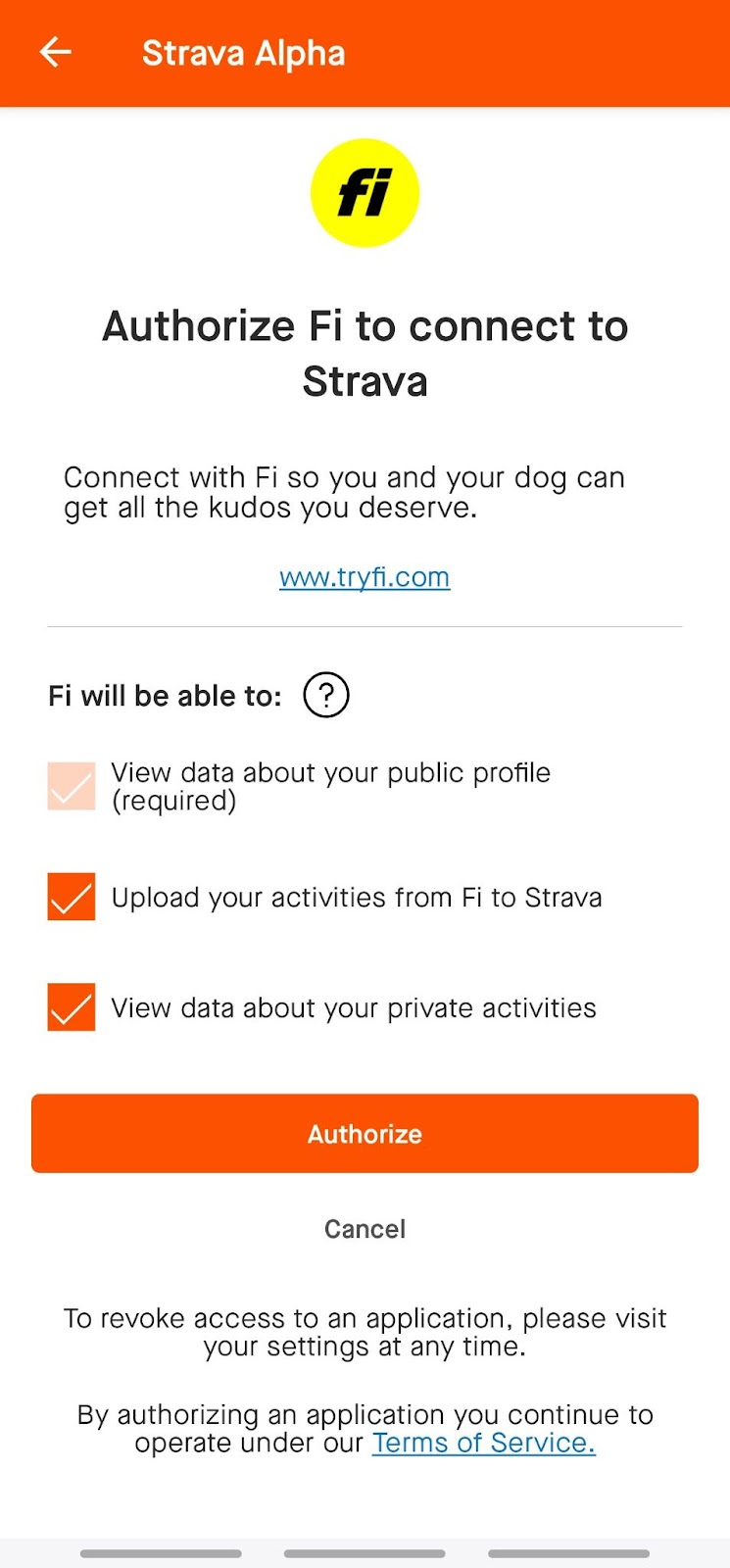Image resolution: width=730 pixels, height=1568 pixels.
Task: Tap the back arrow in the header
Action: [56, 52]
